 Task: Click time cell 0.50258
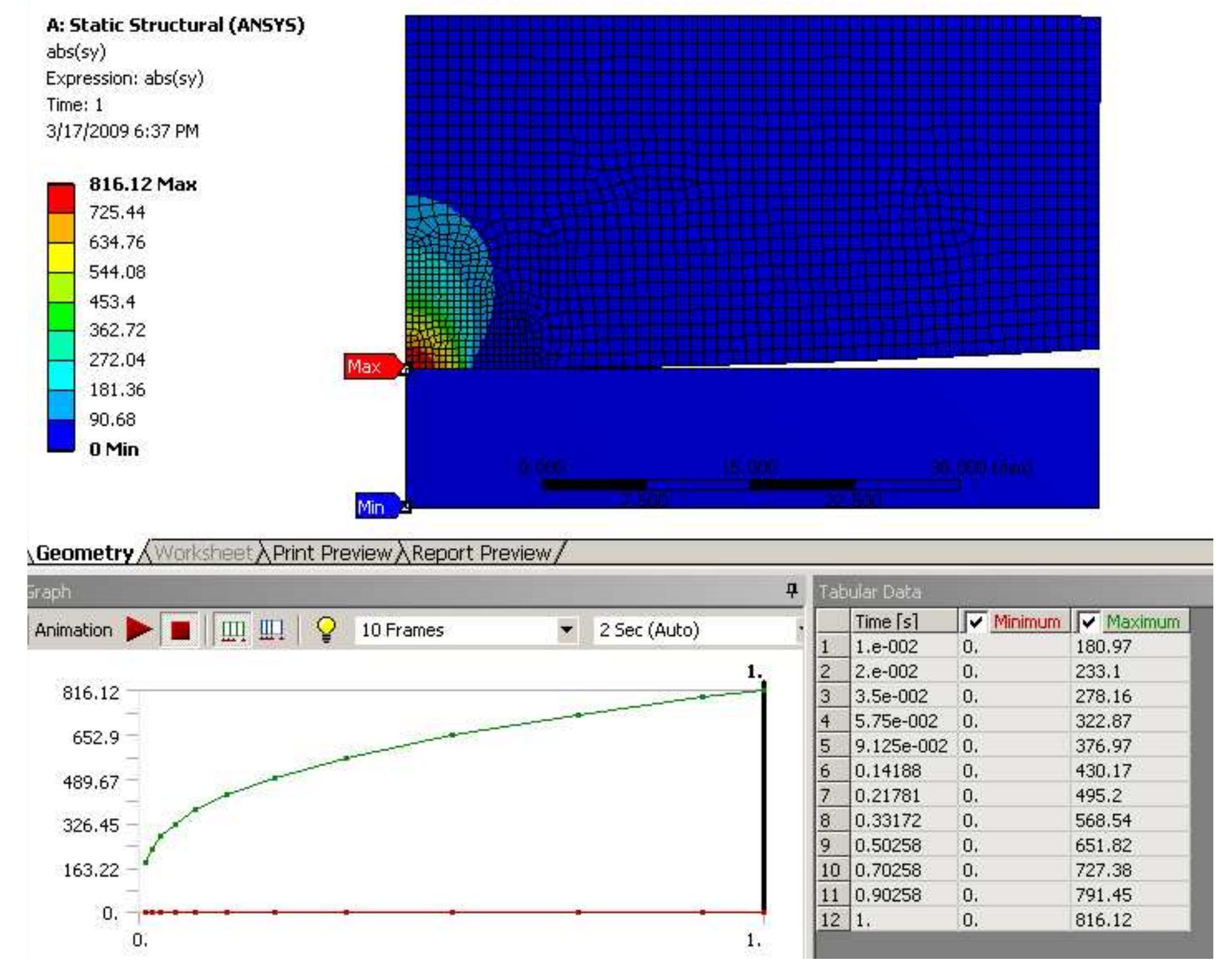click(904, 845)
